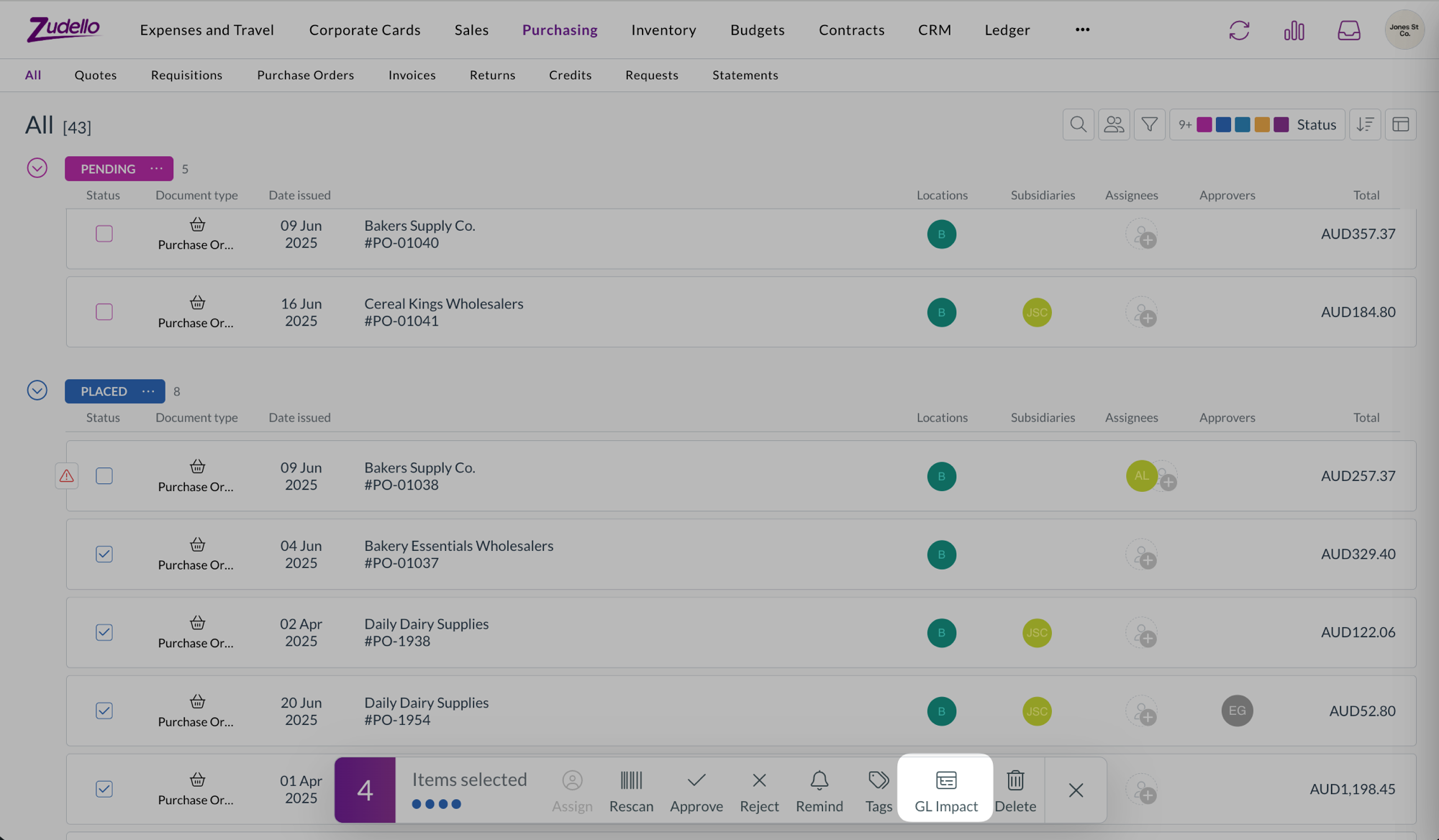Viewport: 1439px width, 840px height.
Task: Open Expenses and Travel module
Action: (x=207, y=29)
